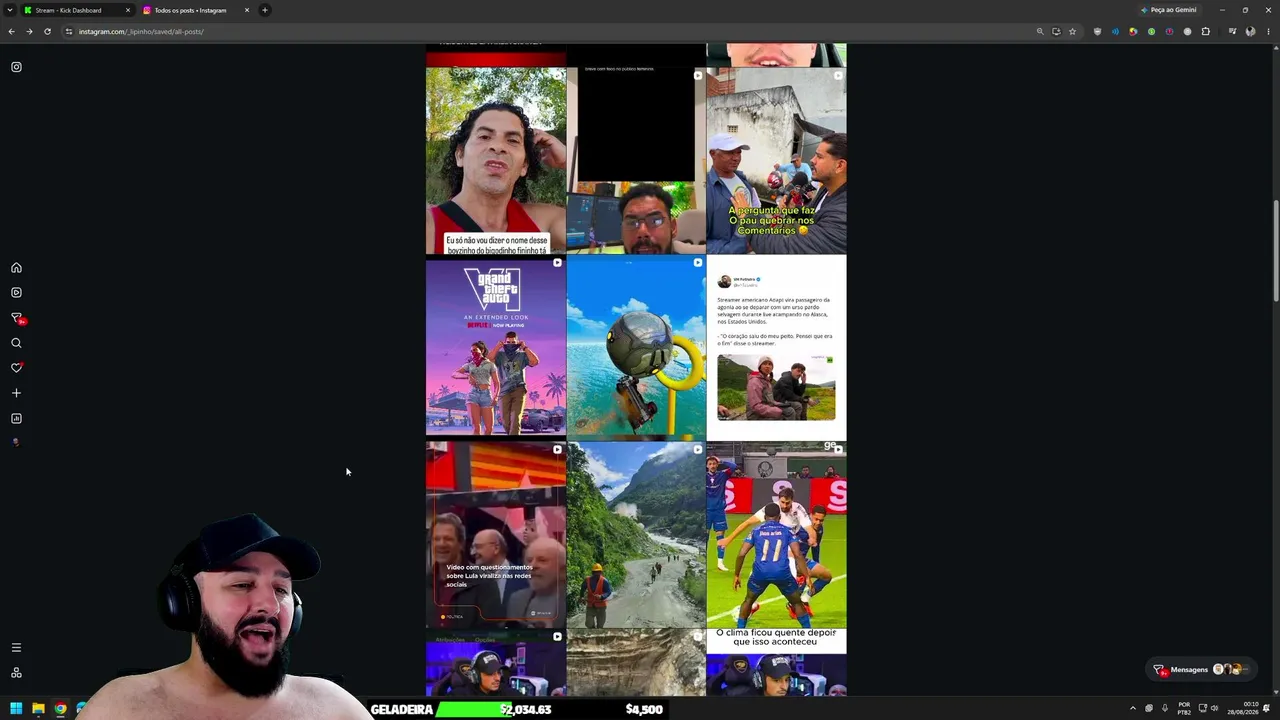Open the purple-lit streamer post at bottom left
This screenshot has width=1280, height=720.
click(496, 663)
